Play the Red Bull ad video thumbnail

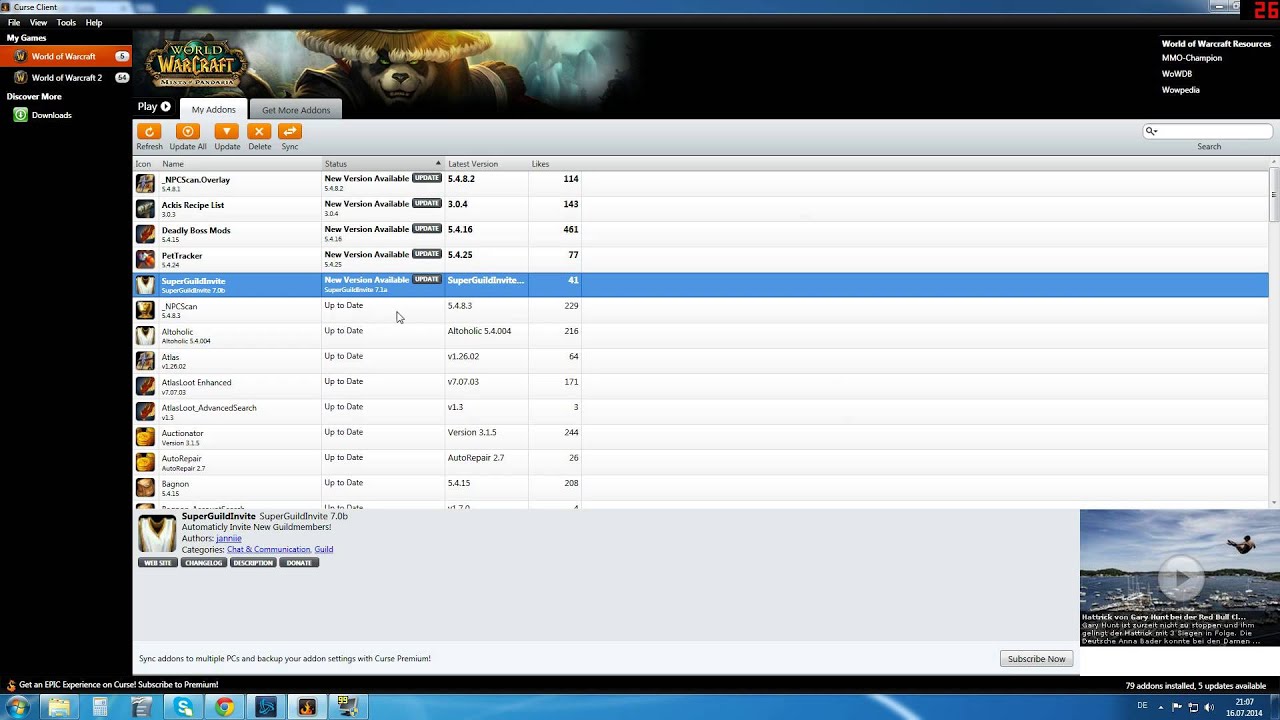pyautogui.click(x=1180, y=578)
